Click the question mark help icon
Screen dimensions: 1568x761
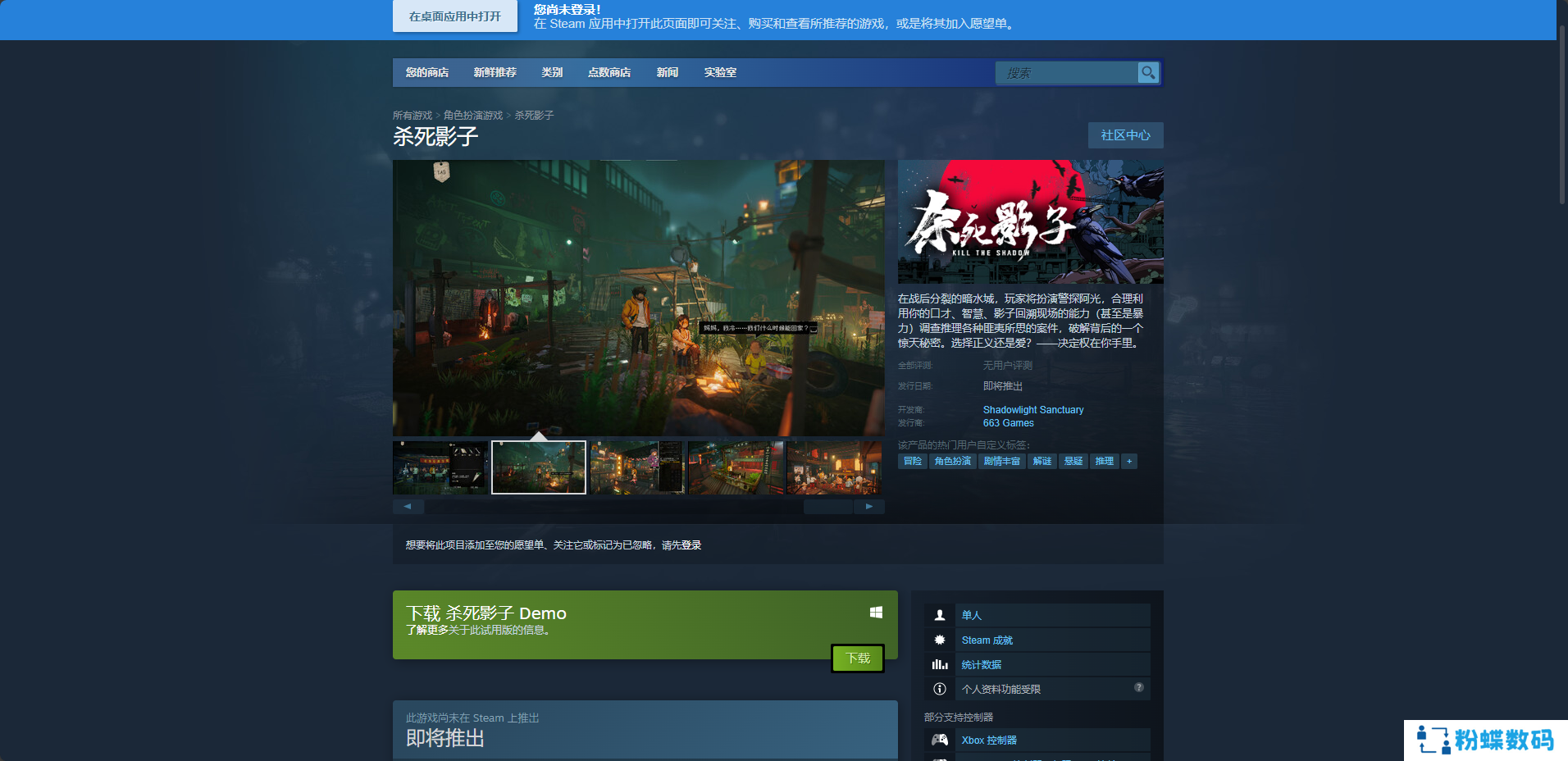[1139, 687]
